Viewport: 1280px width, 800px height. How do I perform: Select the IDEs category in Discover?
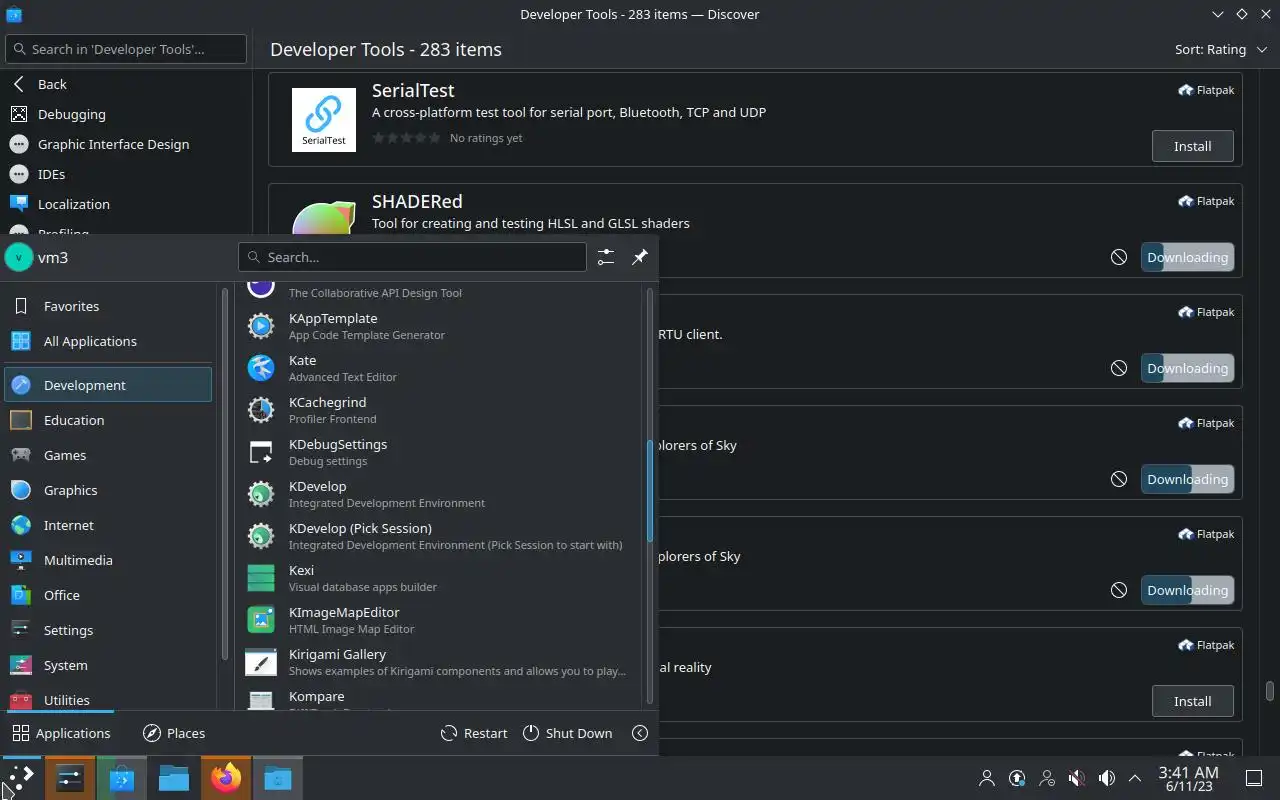tap(126, 174)
